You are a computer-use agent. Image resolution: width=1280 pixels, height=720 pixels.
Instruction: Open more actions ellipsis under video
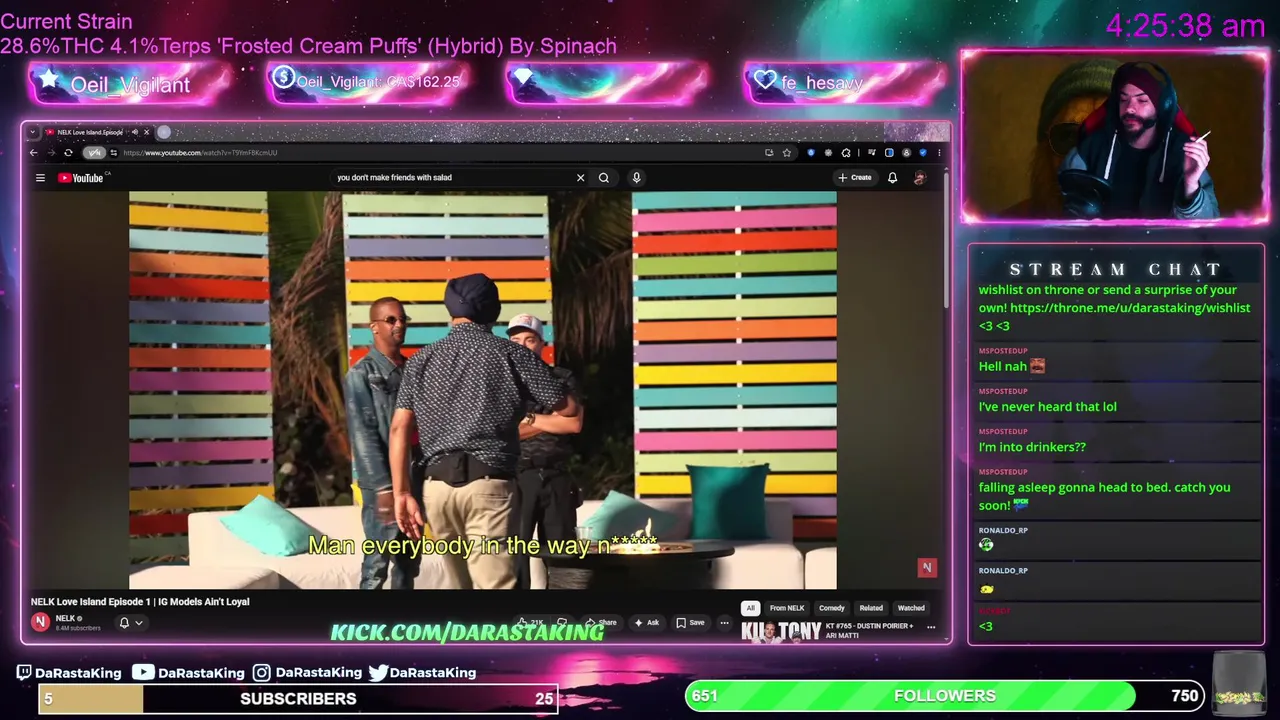(x=724, y=623)
